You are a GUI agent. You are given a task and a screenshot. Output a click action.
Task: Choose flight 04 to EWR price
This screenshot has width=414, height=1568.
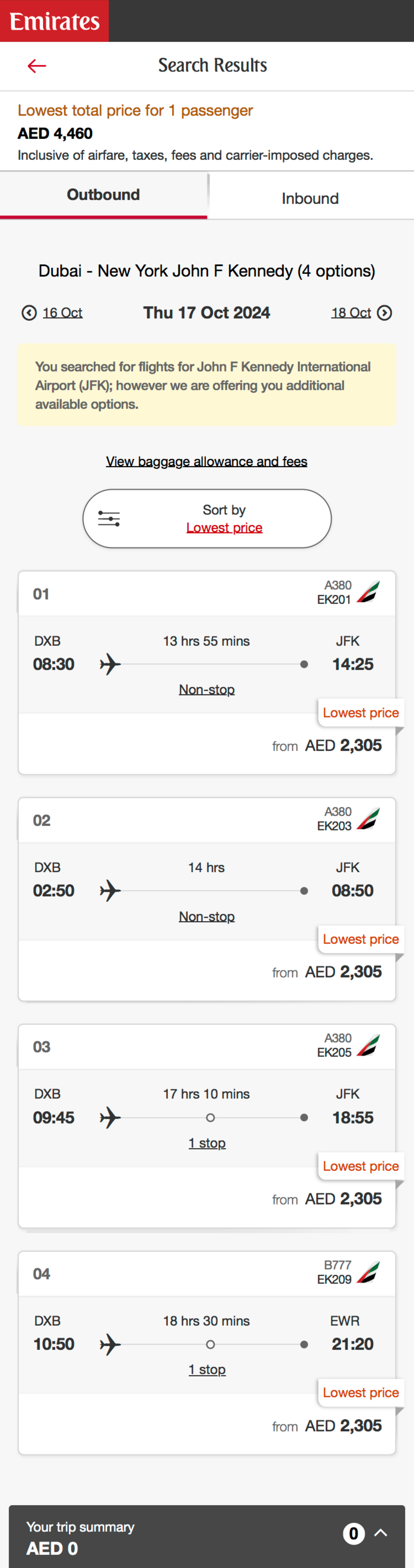(x=343, y=1426)
